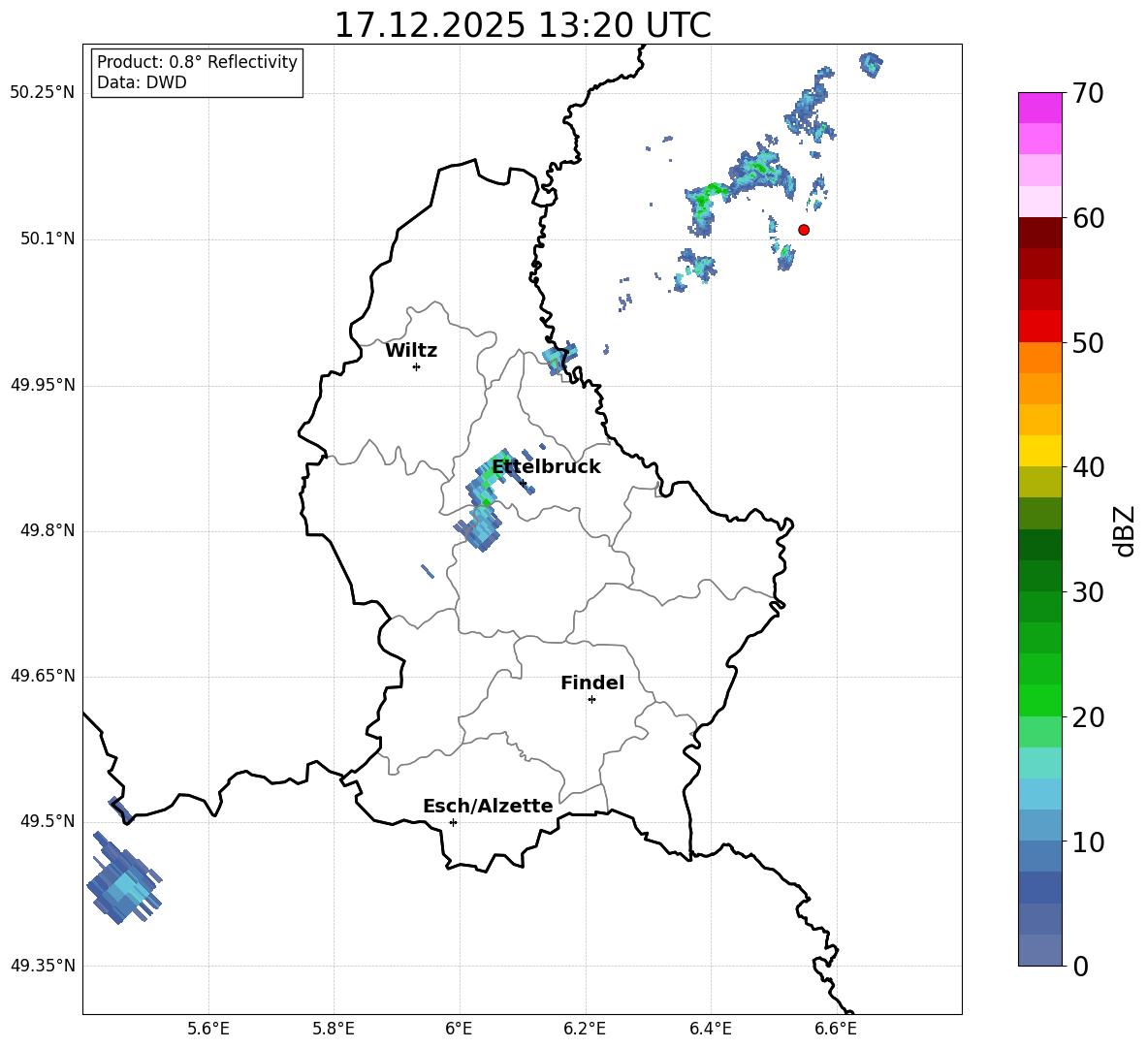Click the 6.4°E longitude label
Viewport: 1148px width, 1048px height.
coord(710,1029)
